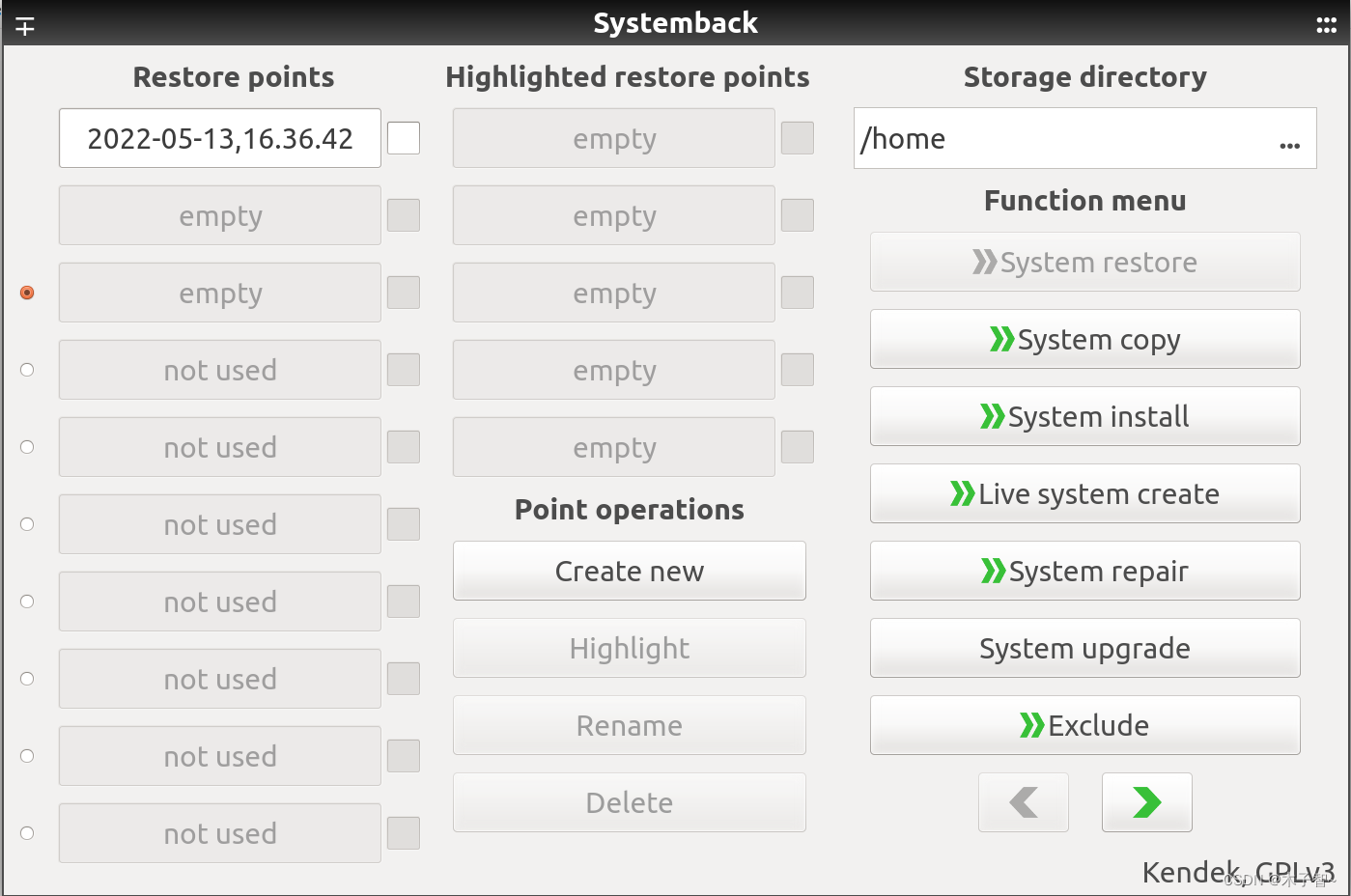
Task: Open System repair function
Action: (1085, 571)
